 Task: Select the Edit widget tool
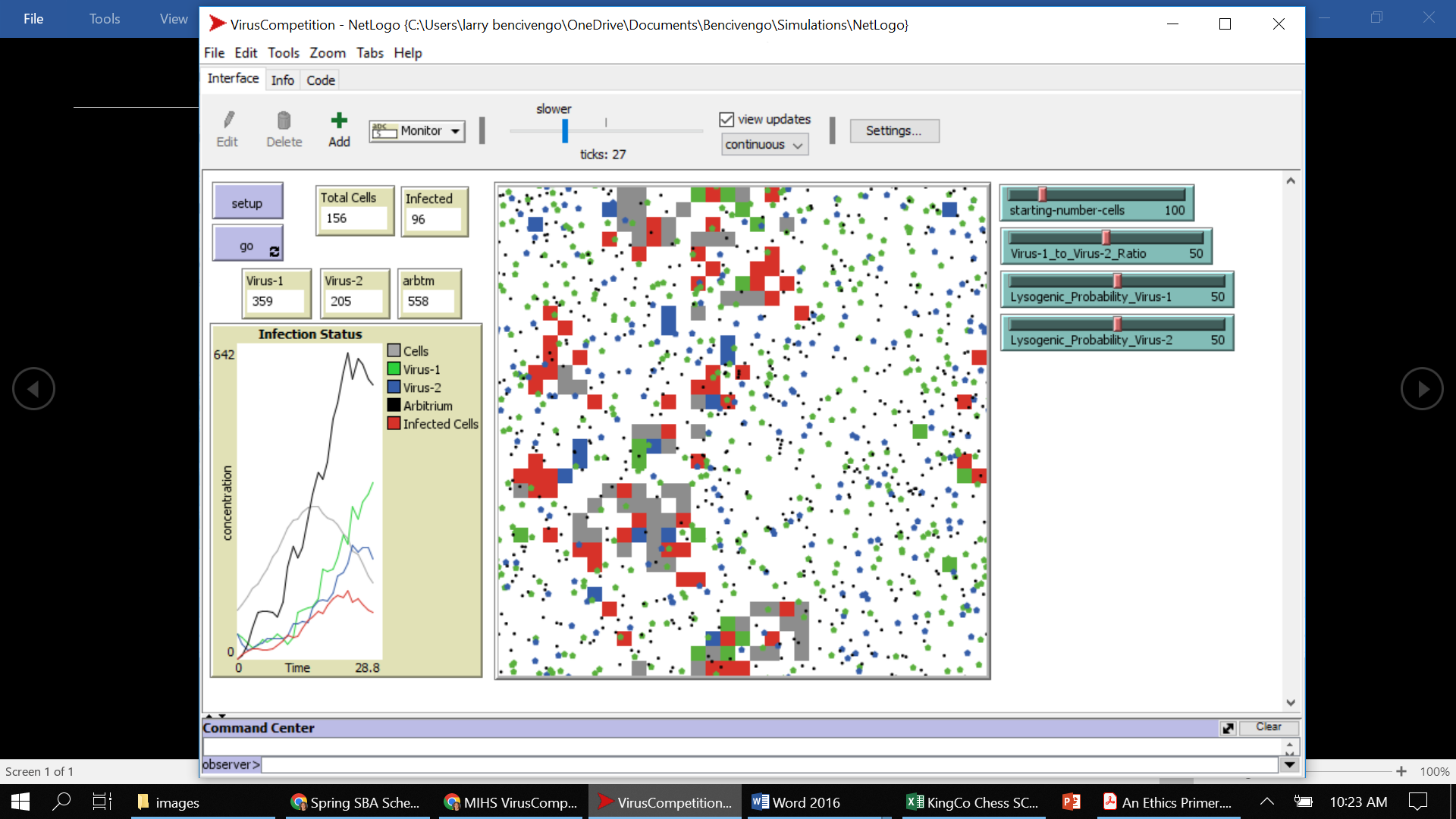pos(227,129)
